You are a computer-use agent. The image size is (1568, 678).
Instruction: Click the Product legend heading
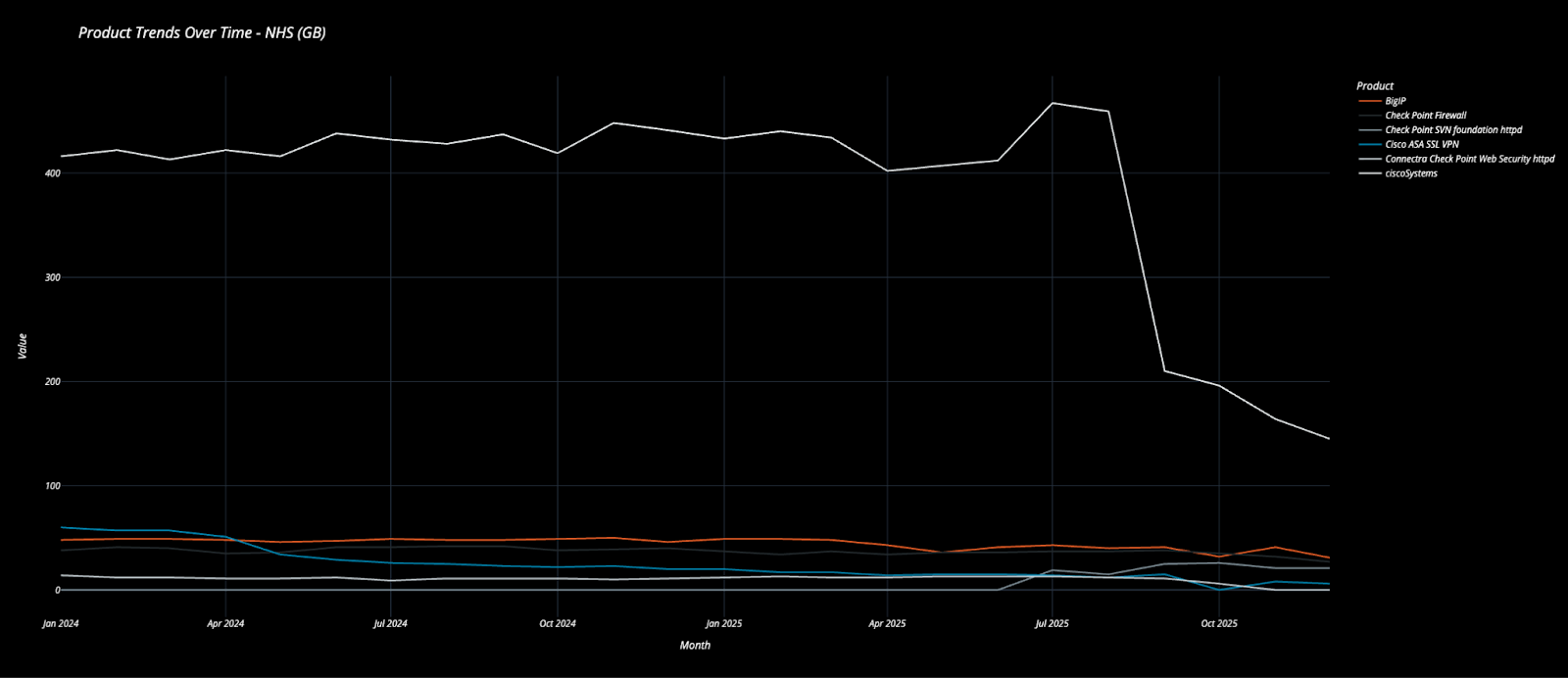point(1374,86)
